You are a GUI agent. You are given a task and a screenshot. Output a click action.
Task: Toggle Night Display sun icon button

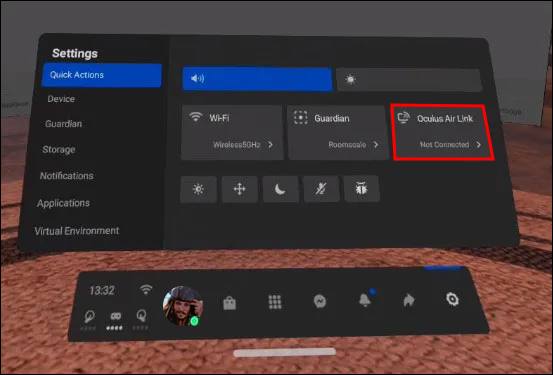coord(198,189)
